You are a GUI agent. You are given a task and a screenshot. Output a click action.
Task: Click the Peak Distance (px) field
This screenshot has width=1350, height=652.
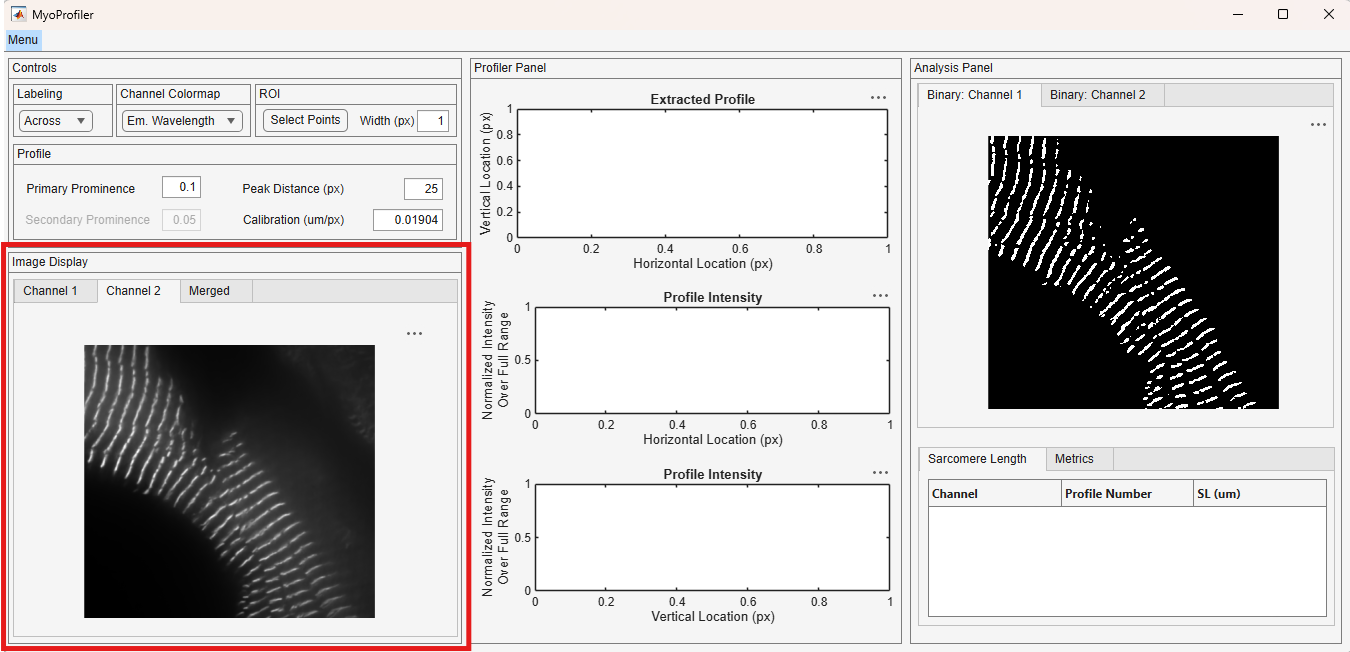tap(423, 189)
